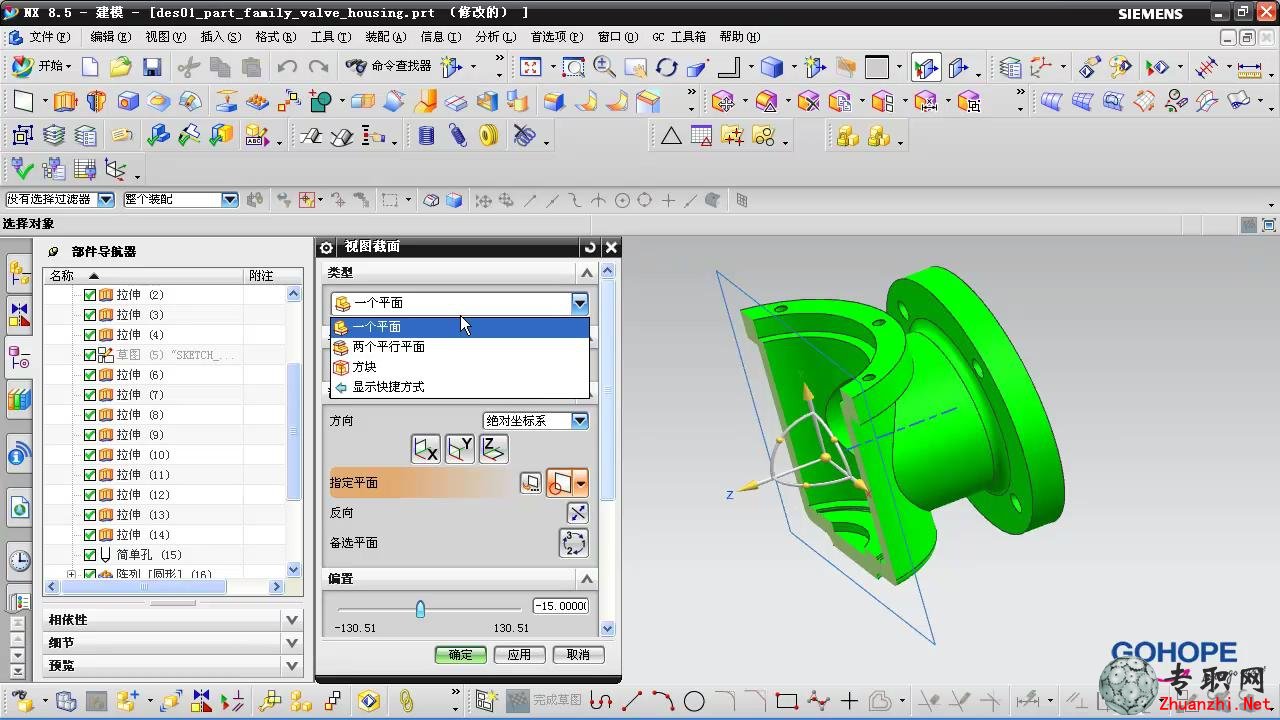Open the 帮助(H) menu
Screen dimensions: 1280x720
click(739, 37)
